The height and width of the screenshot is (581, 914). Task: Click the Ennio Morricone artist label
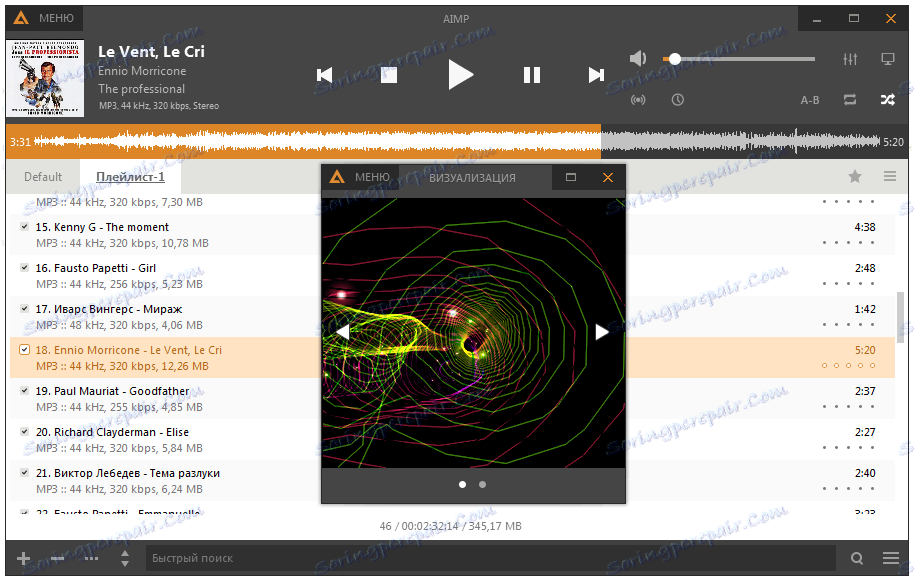click(142, 71)
